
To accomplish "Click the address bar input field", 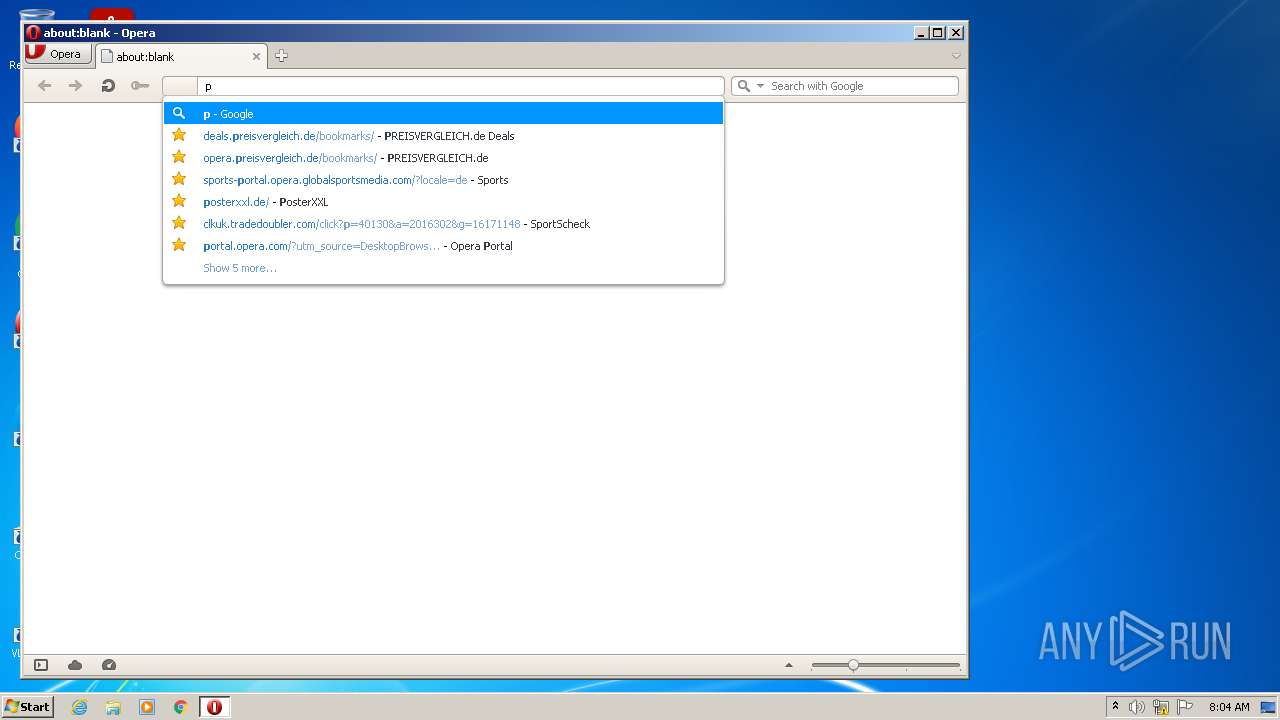I will point(460,86).
